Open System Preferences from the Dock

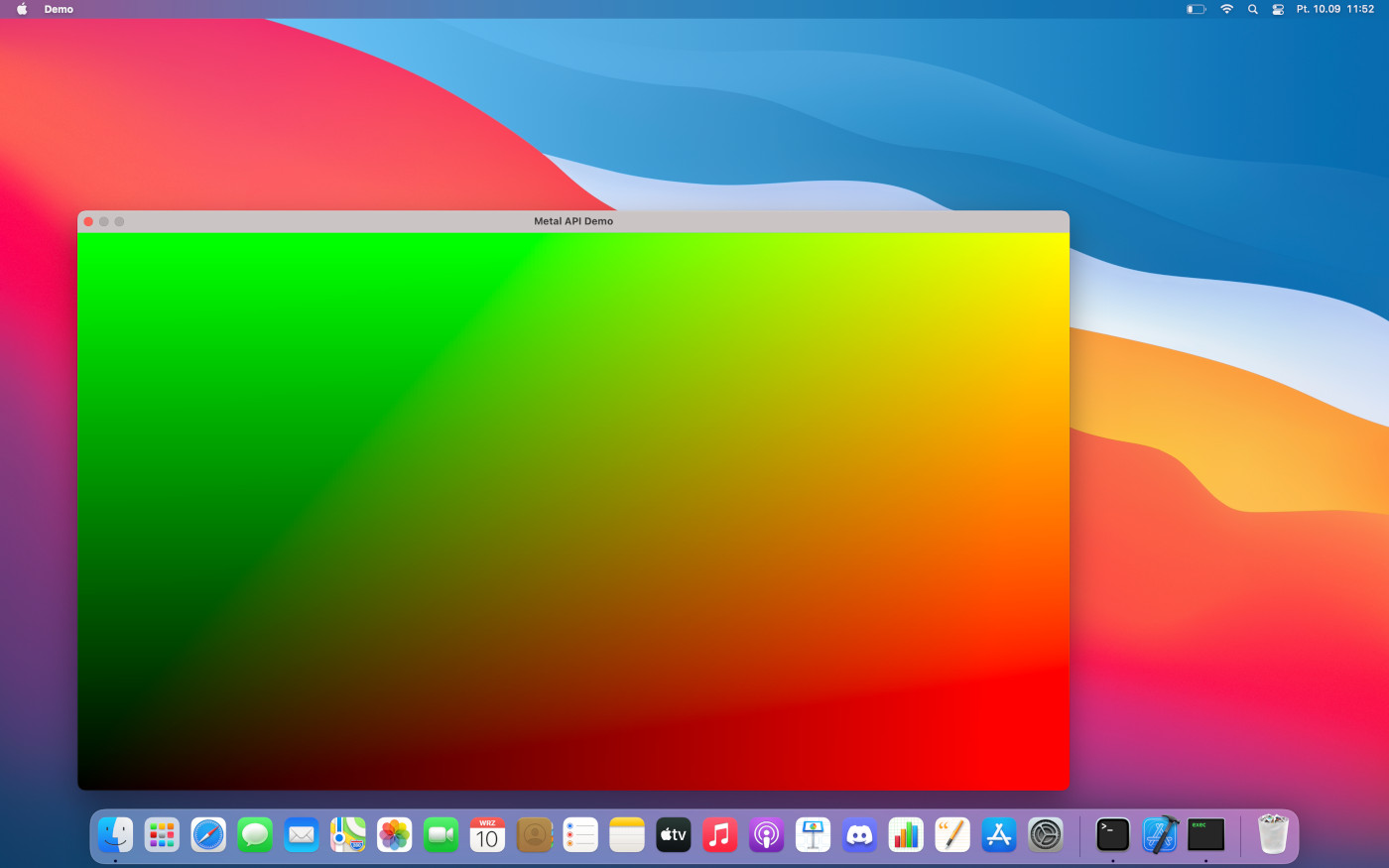coord(1046,834)
